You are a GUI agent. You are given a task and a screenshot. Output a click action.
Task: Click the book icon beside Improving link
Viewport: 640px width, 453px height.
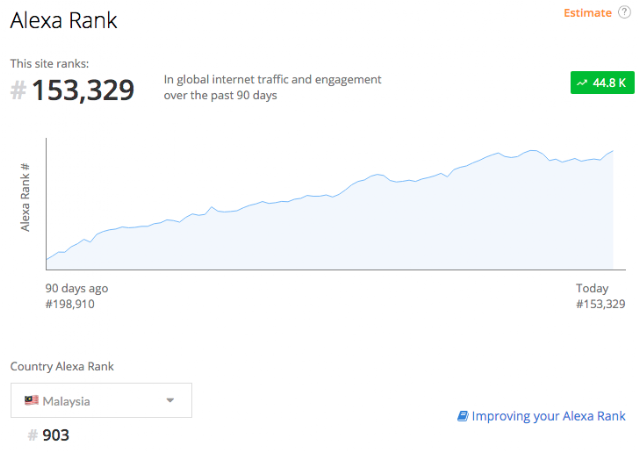click(463, 416)
